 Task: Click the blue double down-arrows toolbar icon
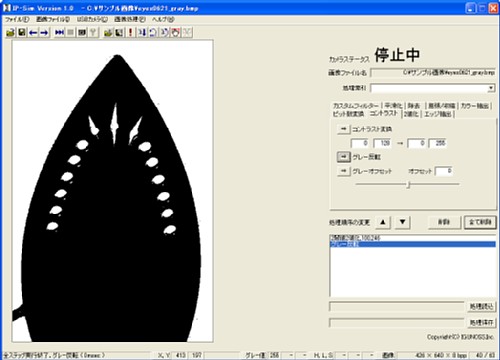point(142,32)
